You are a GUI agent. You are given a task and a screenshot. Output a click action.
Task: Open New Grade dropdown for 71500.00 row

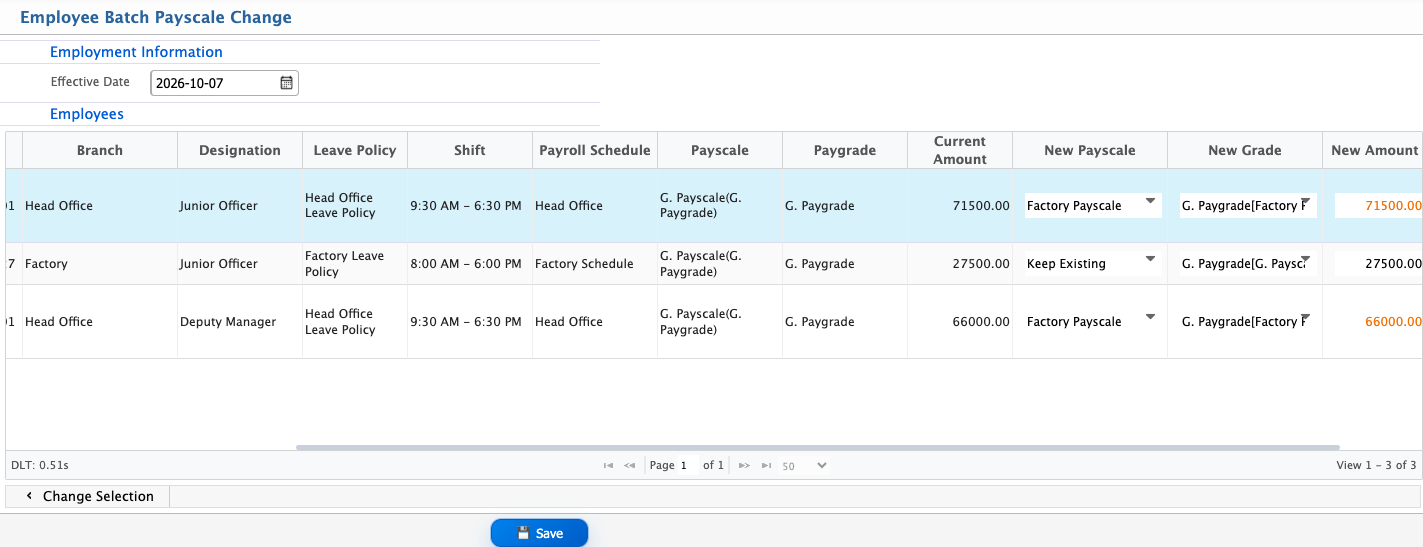pyautogui.click(x=1247, y=206)
